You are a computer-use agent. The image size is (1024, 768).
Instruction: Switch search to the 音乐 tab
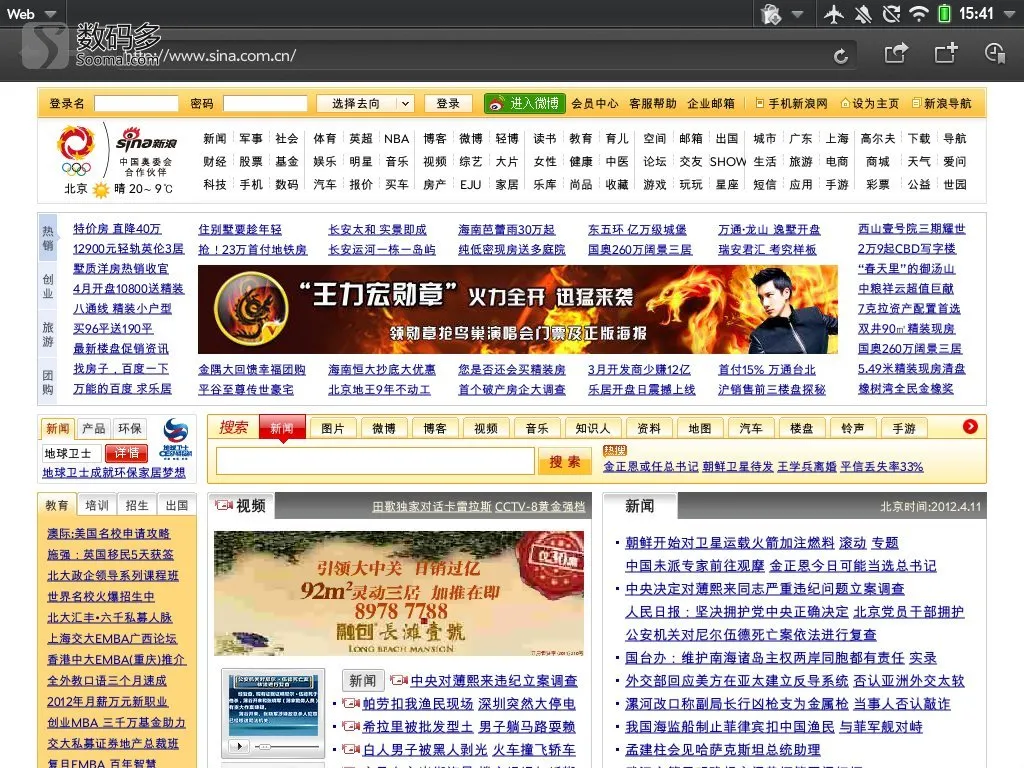click(536, 428)
